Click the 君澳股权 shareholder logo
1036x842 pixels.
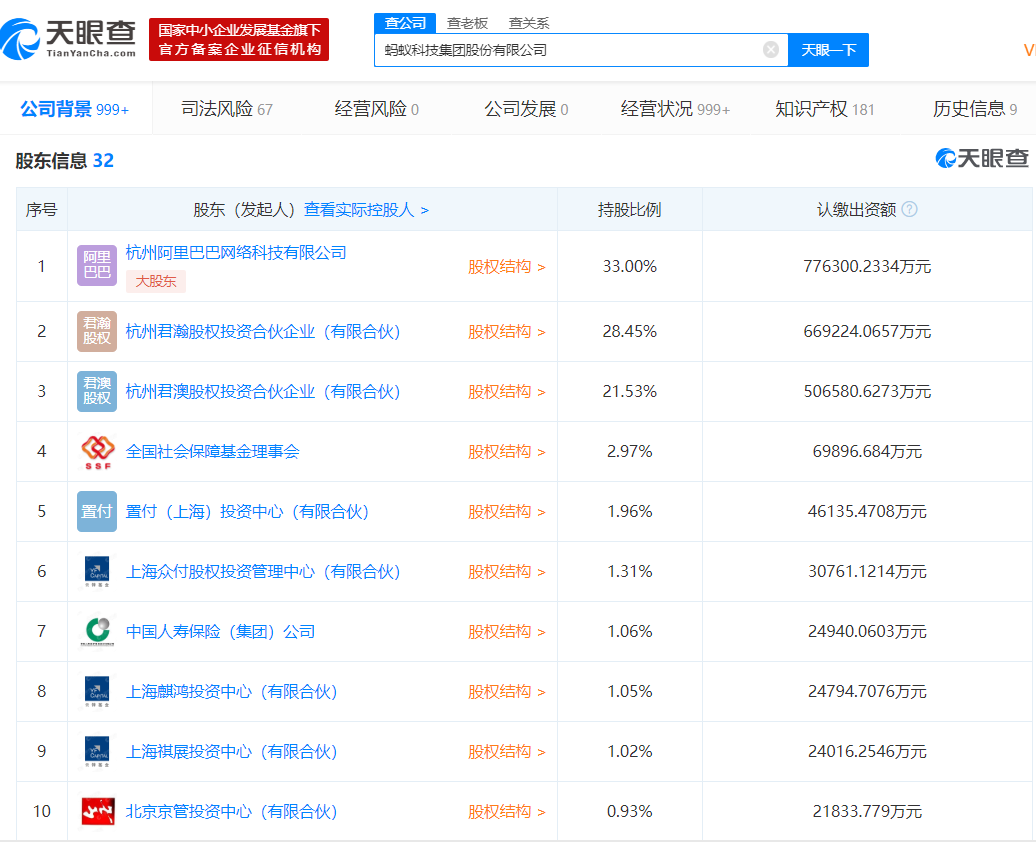click(97, 392)
